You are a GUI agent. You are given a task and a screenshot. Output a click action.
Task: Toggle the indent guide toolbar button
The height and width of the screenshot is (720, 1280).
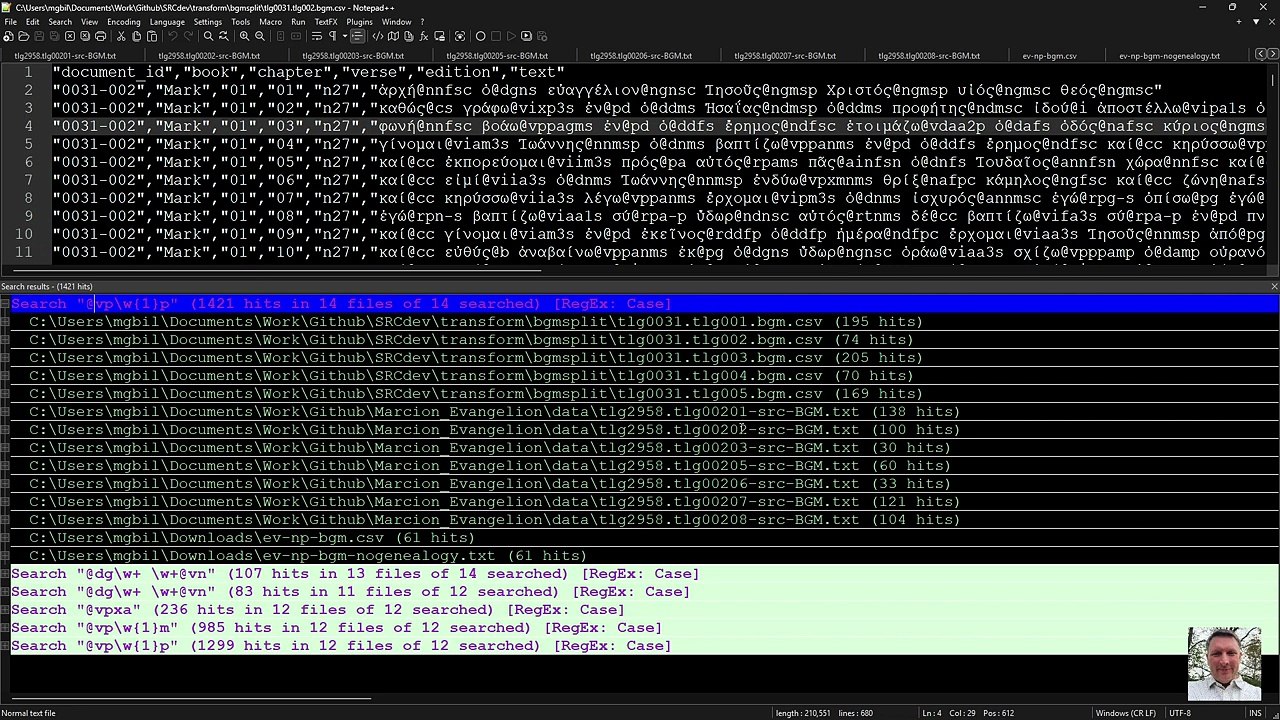point(357,36)
